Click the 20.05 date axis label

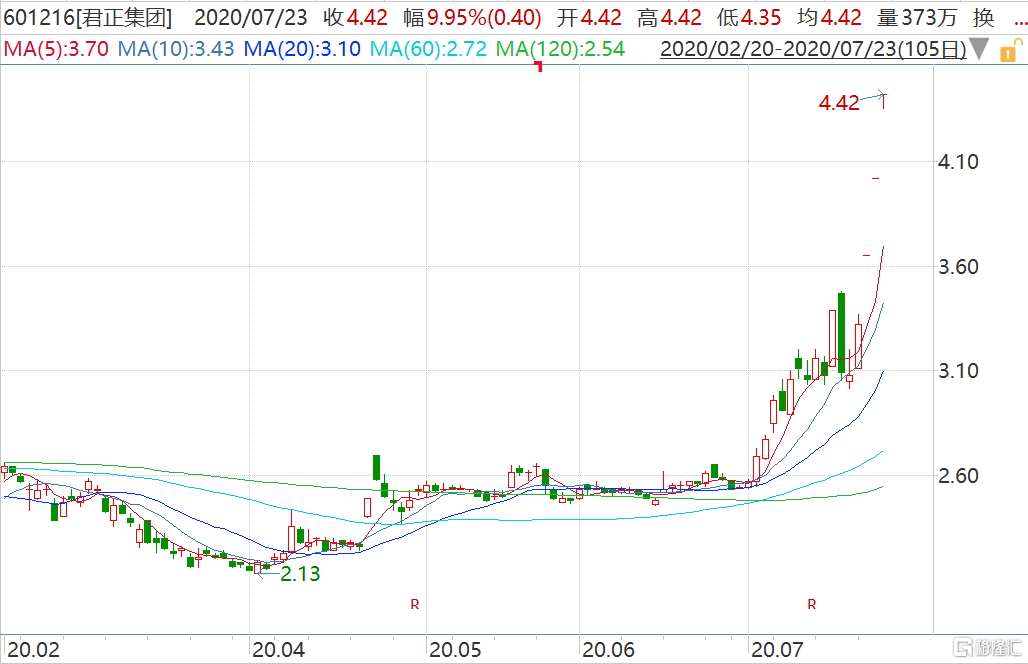[x=455, y=650]
